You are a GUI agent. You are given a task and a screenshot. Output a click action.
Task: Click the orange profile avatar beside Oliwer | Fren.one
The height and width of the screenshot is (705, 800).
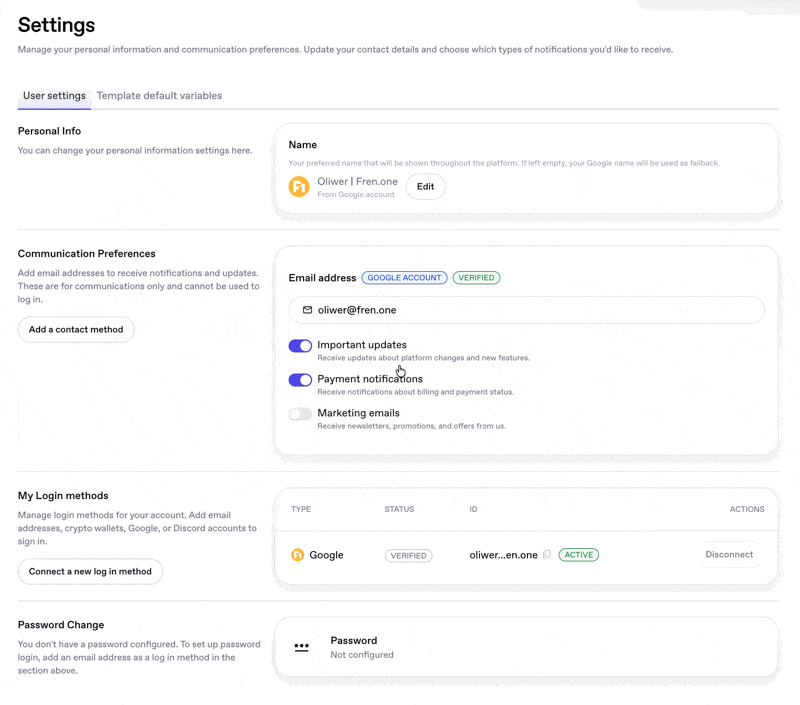click(x=299, y=187)
